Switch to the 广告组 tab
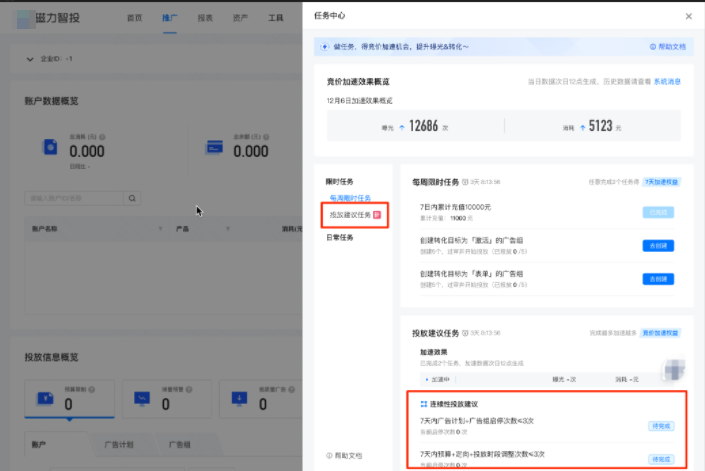 point(179,444)
